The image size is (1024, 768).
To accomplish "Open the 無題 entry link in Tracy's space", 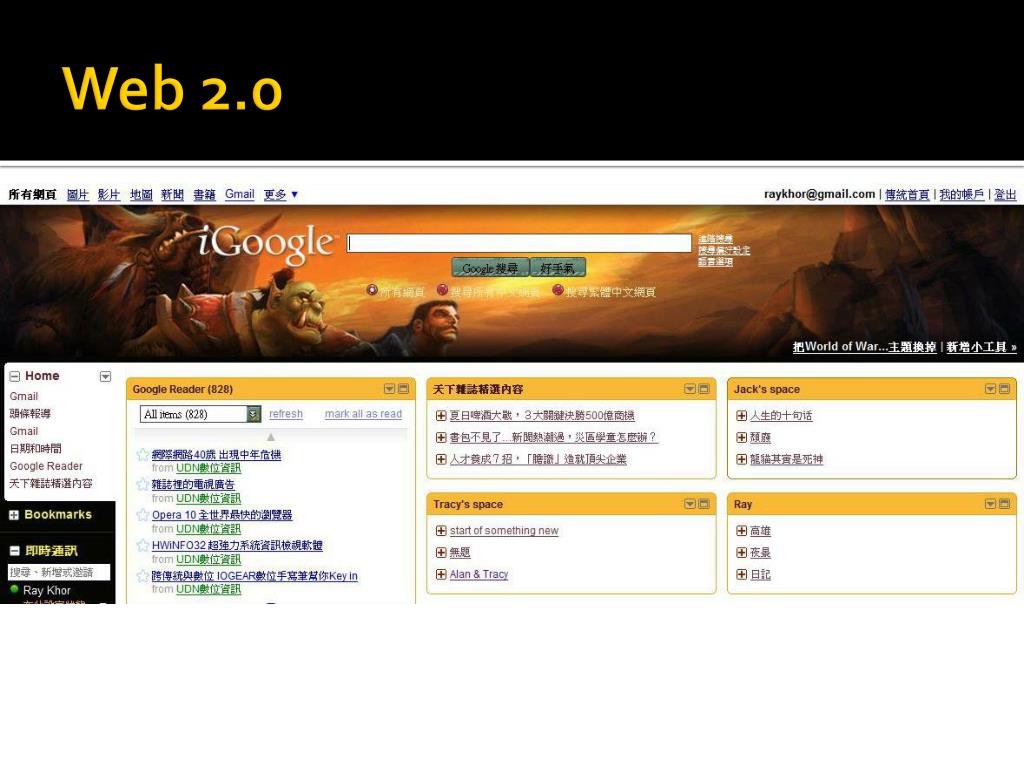I will [x=460, y=552].
